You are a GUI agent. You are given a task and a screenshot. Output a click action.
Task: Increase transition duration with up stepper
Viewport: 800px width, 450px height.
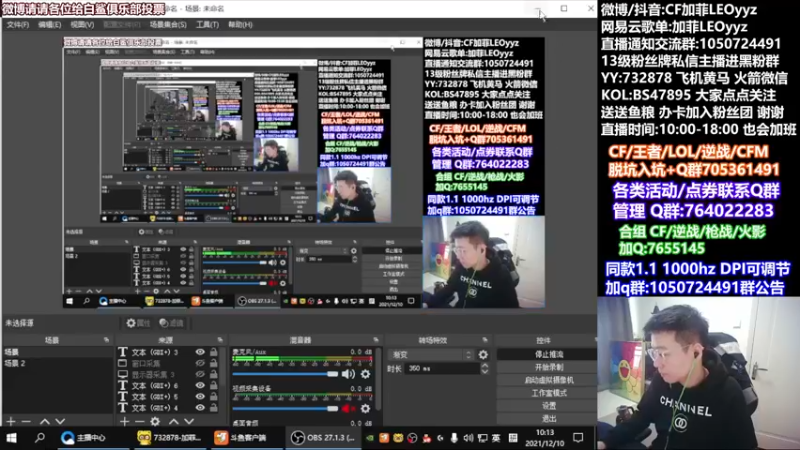[x=485, y=365]
